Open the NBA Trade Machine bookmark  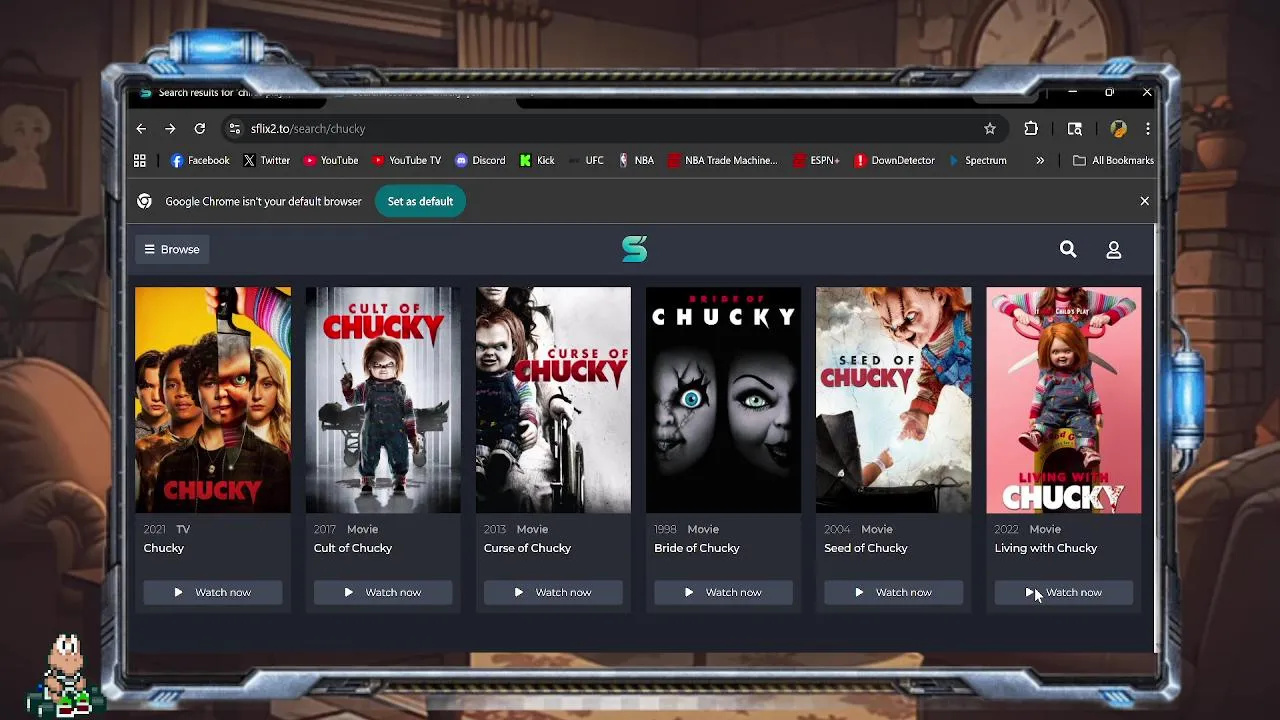coord(722,160)
